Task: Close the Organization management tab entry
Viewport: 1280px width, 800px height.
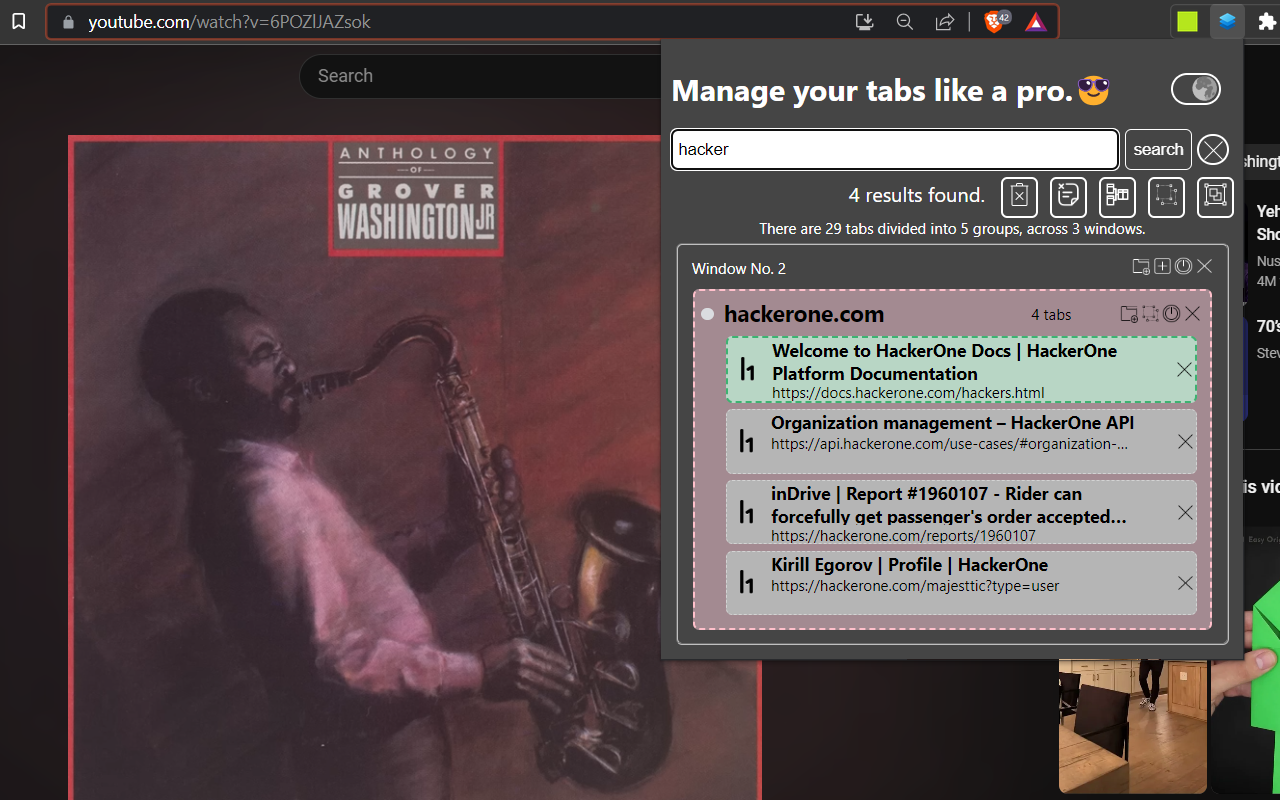Action: click(1185, 442)
